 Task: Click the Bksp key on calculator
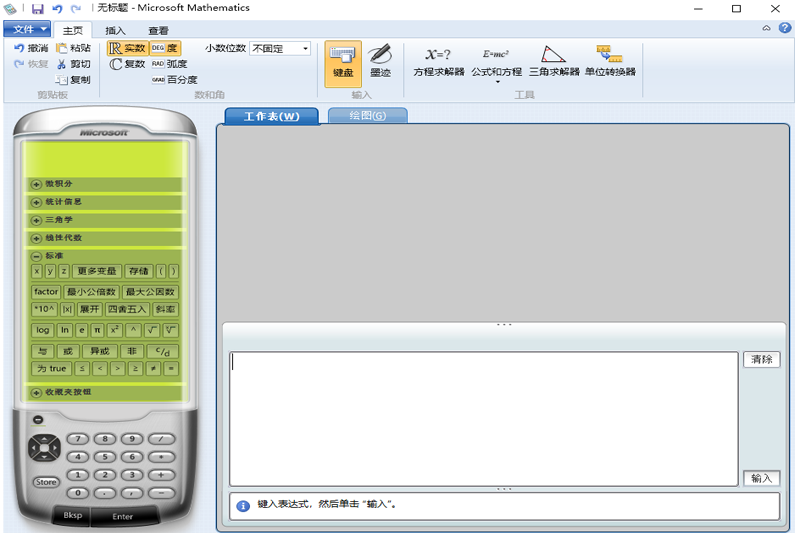(x=72, y=515)
